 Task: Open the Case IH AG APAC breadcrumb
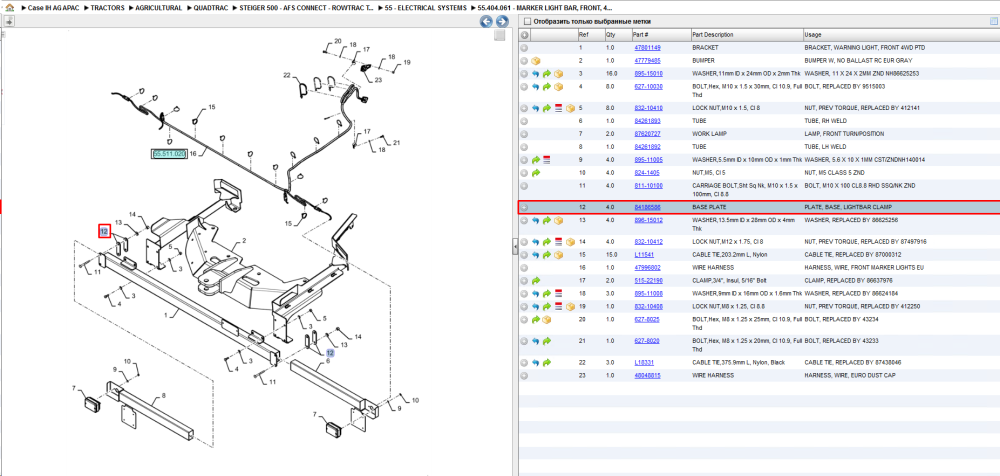(54, 8)
